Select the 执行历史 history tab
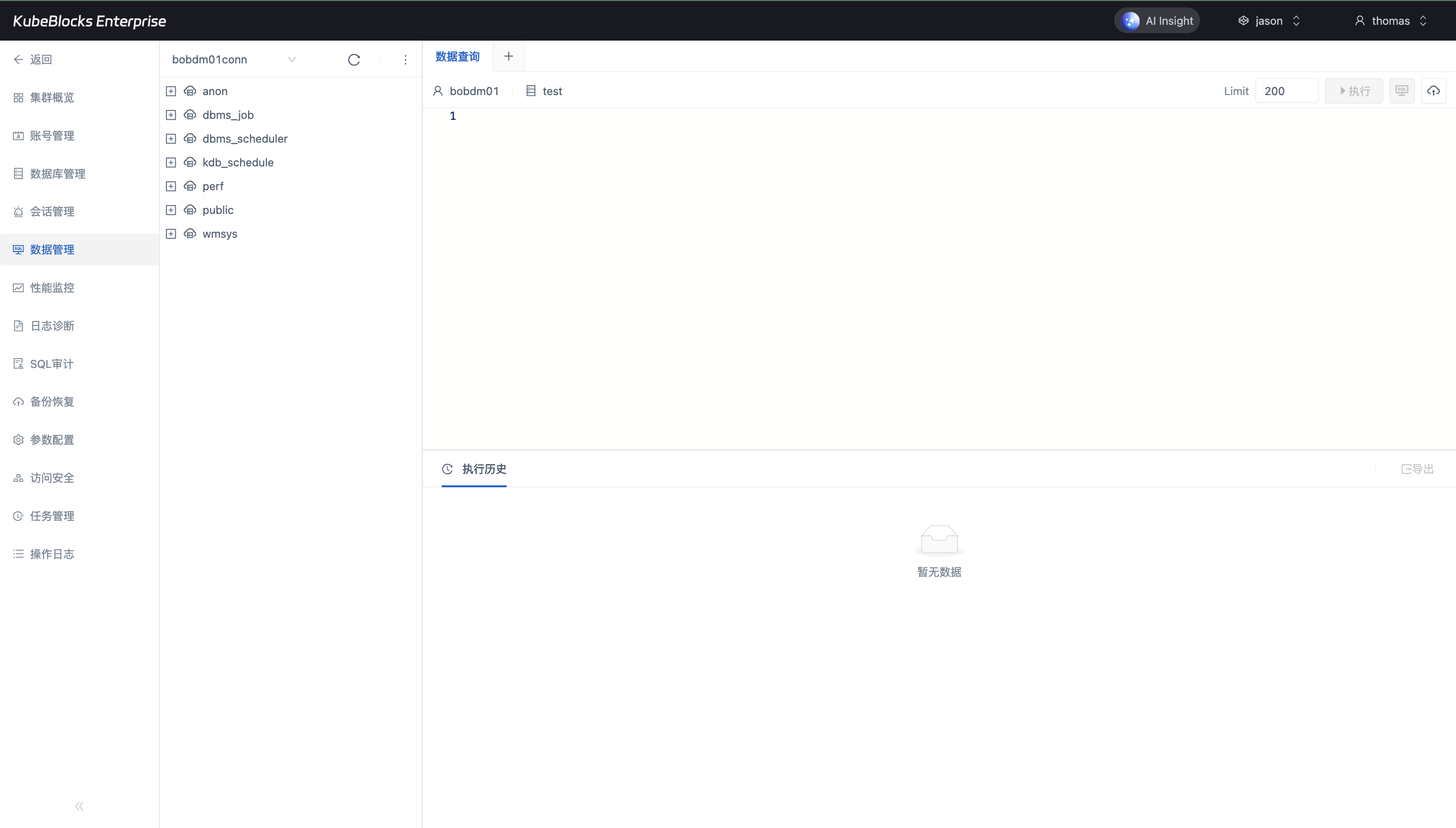 (474, 469)
